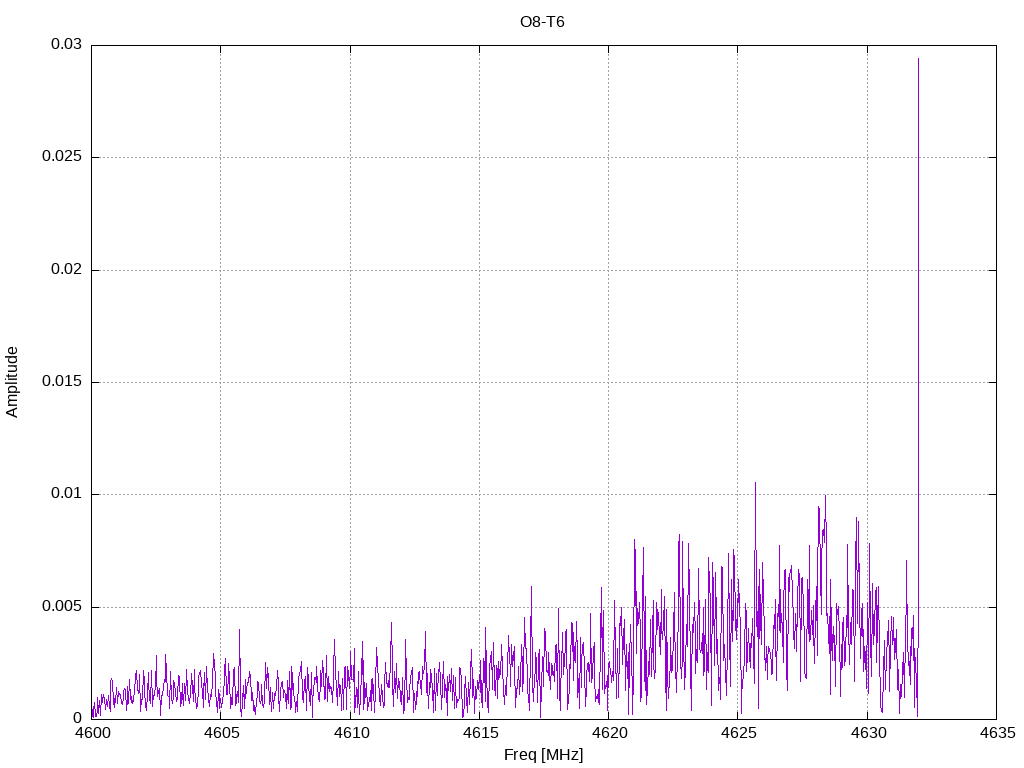Click the 4625 x-axis tick label
The image size is (1024, 768).
[x=737, y=734]
